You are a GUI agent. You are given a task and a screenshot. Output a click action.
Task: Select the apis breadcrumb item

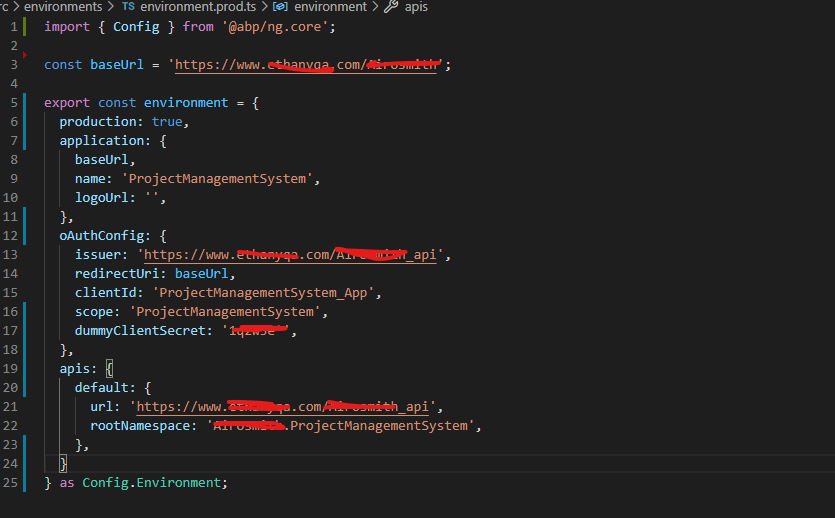coord(417,7)
